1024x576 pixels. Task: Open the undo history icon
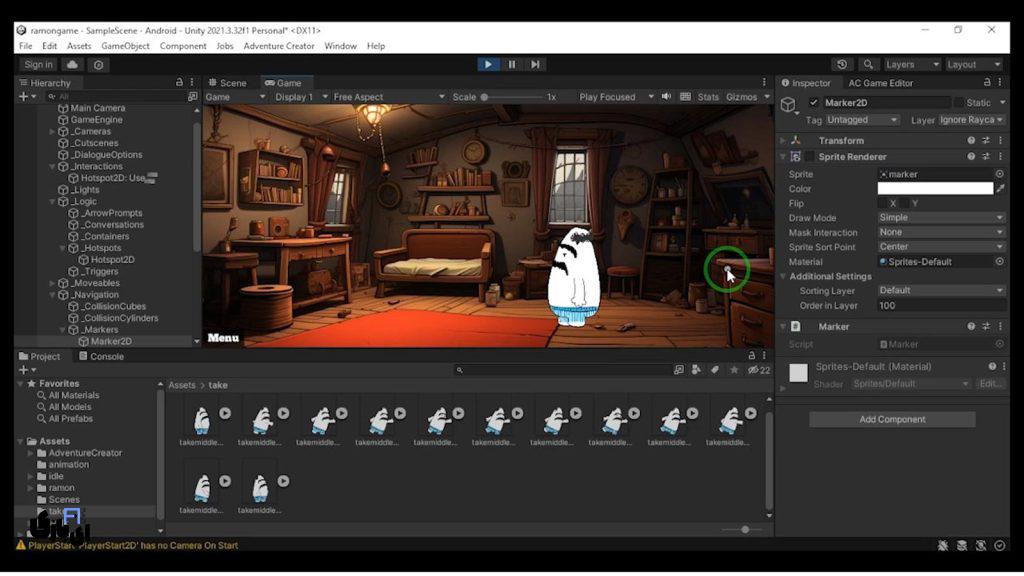842,65
